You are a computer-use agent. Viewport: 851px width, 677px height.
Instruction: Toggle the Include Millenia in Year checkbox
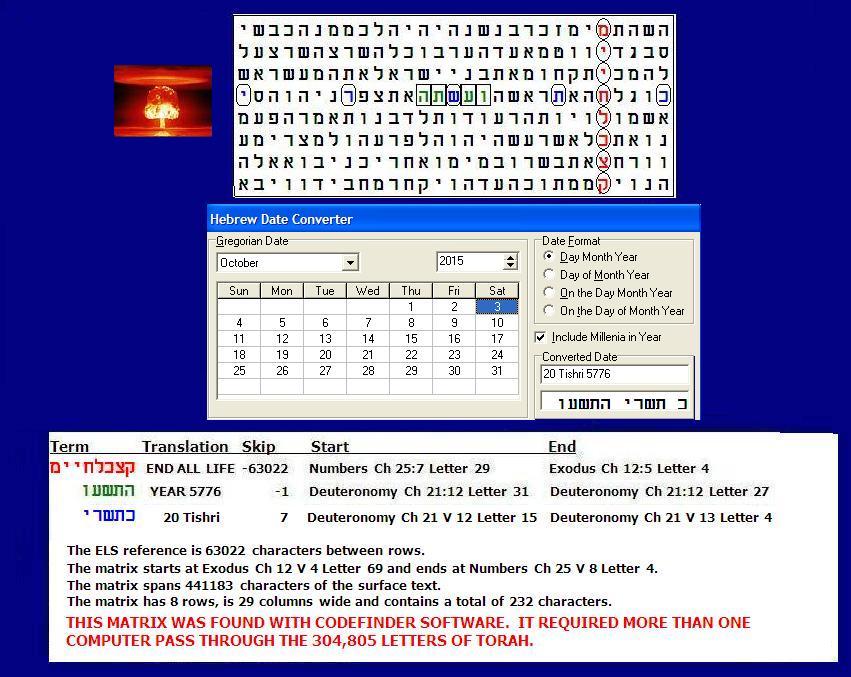coord(541,337)
